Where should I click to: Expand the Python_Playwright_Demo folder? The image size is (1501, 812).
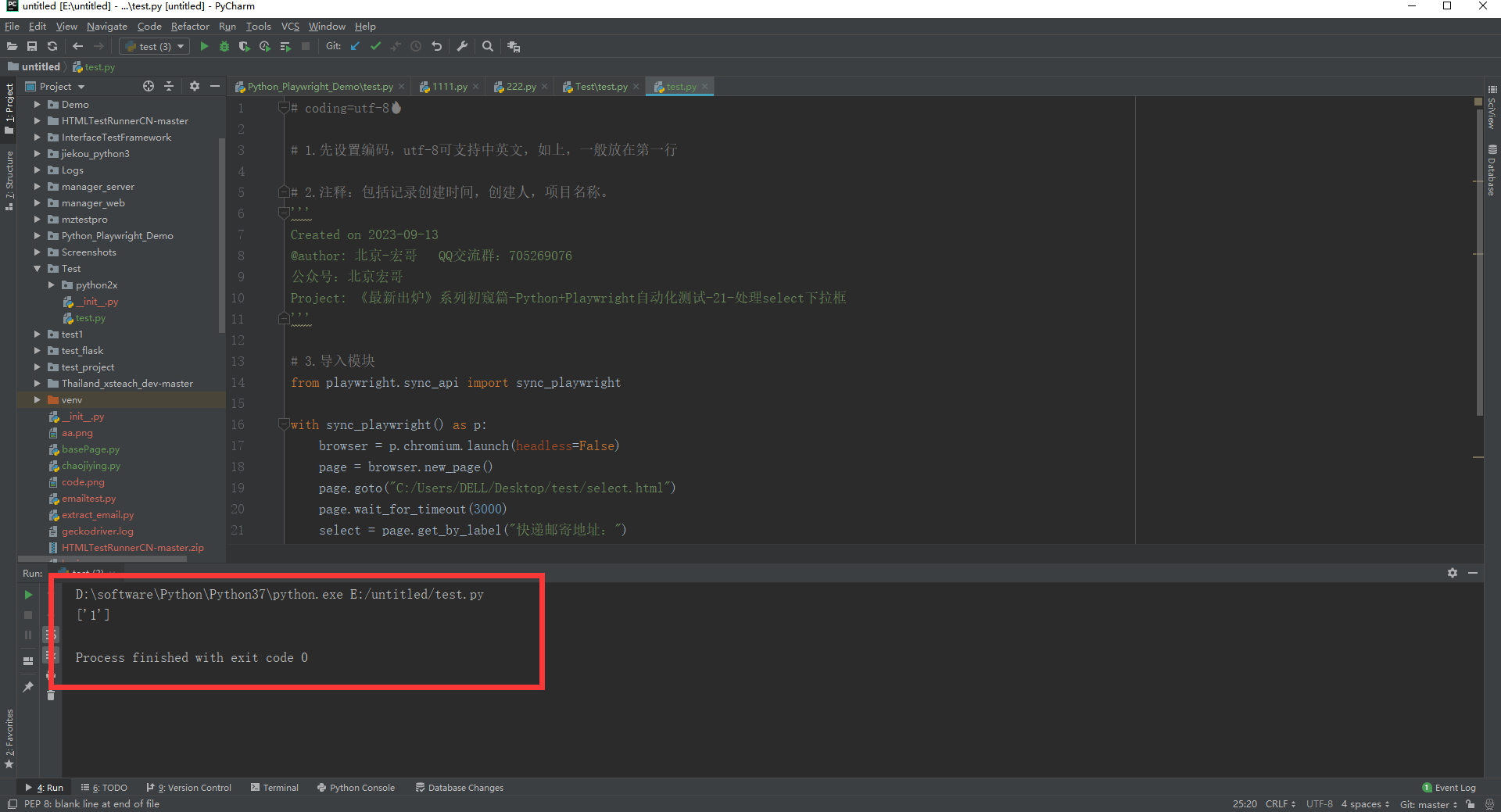[x=37, y=235]
